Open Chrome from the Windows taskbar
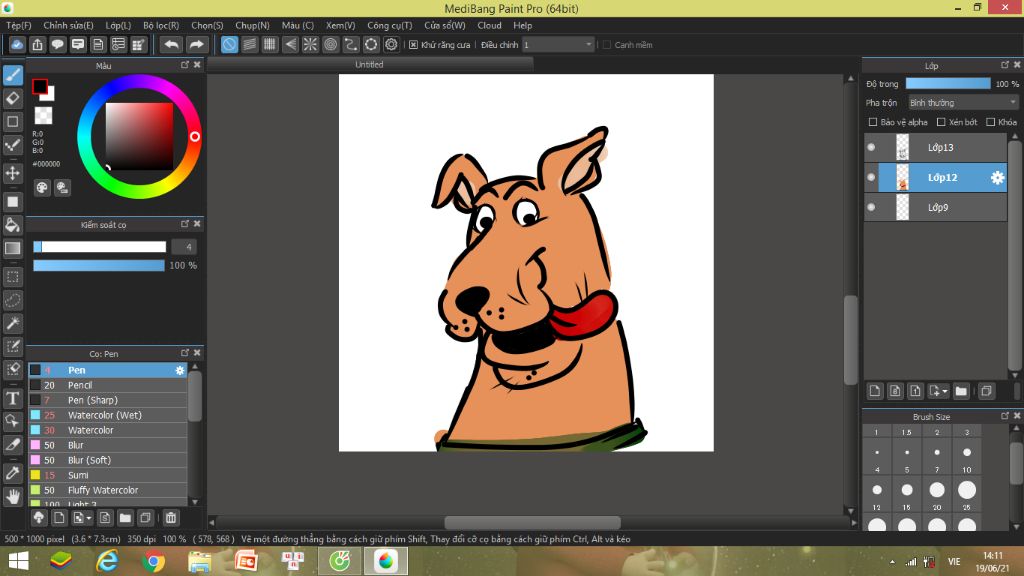This screenshot has width=1024, height=576. (153, 562)
